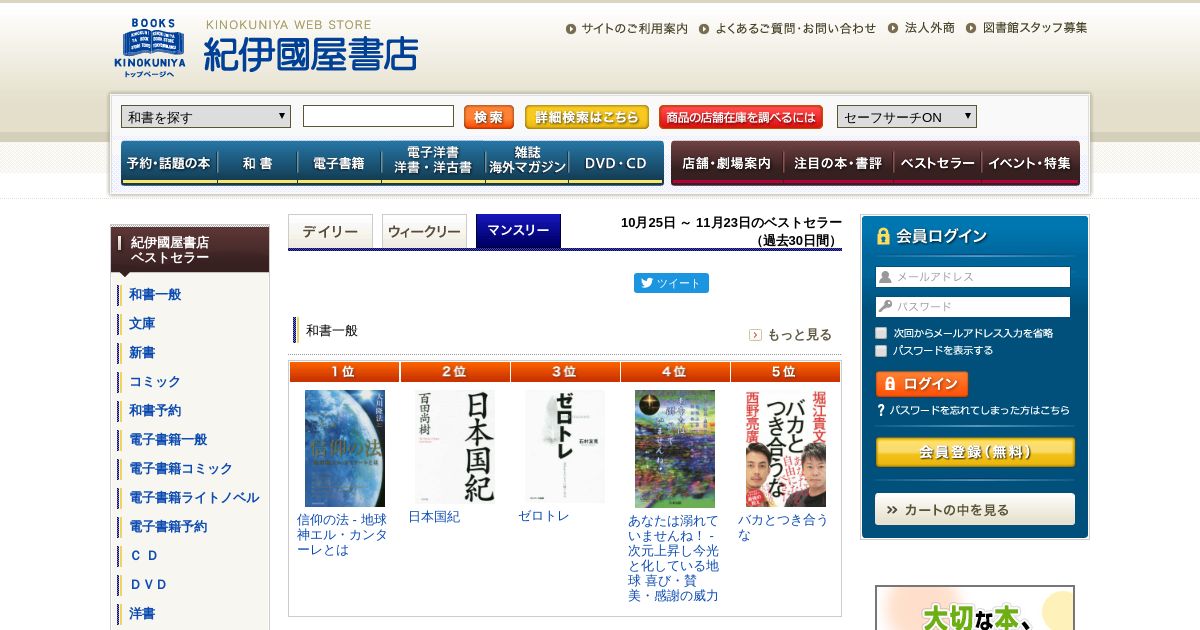Image resolution: width=1200 pixels, height=630 pixels.
Task: Click the Books Kinokuniya logo icon
Action: tap(149, 47)
